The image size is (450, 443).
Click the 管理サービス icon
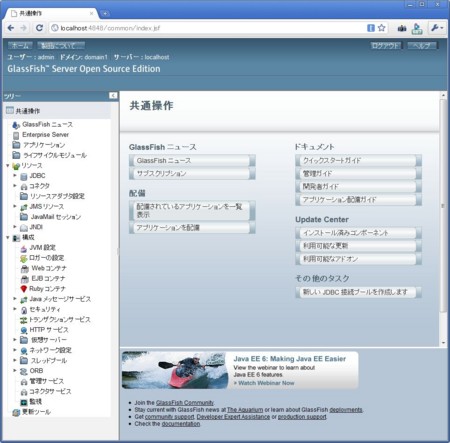(x=24, y=382)
